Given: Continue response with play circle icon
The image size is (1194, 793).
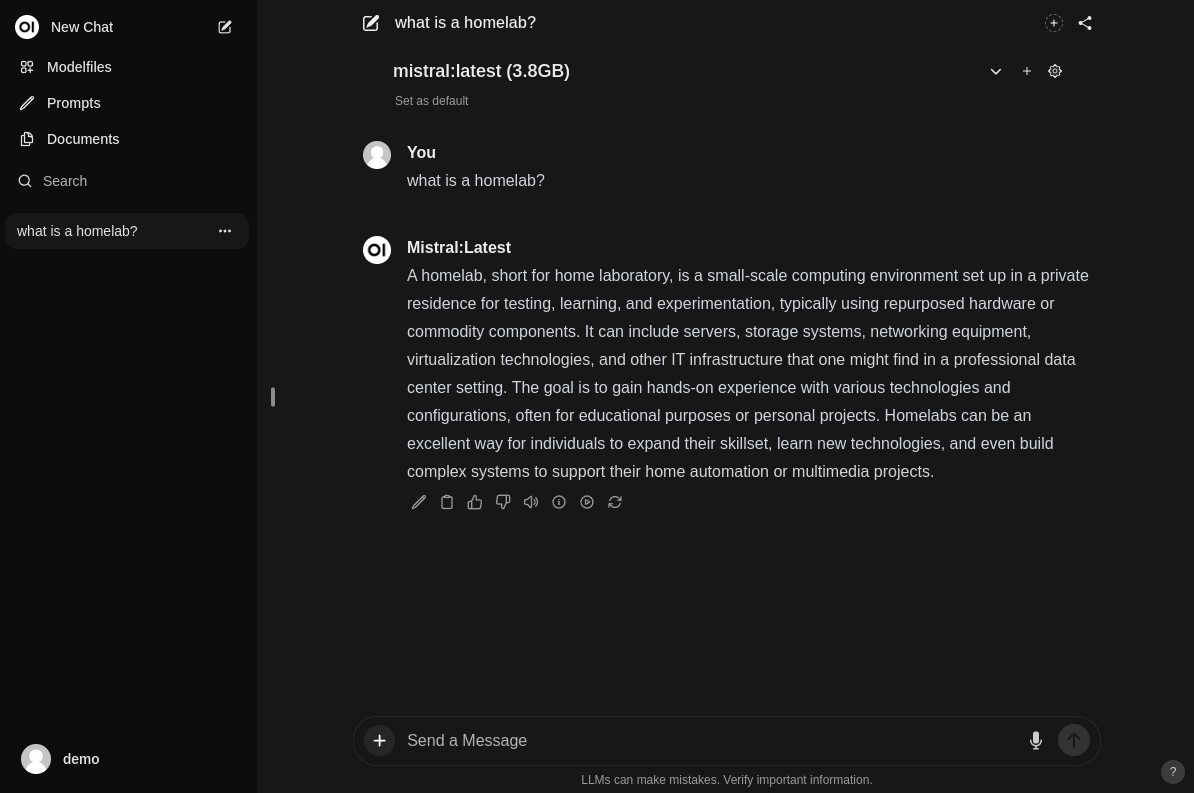Looking at the screenshot, I should click(587, 502).
